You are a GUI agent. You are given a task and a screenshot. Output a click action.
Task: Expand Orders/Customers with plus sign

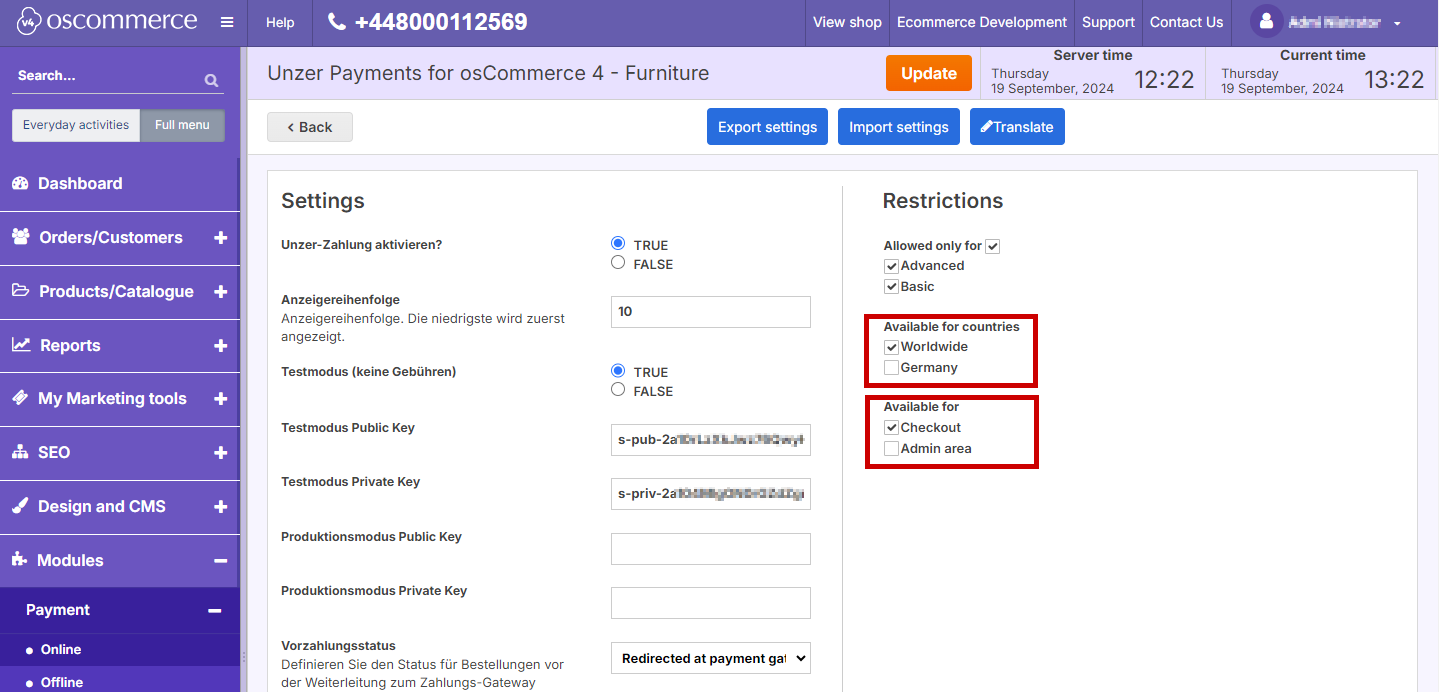(x=220, y=238)
